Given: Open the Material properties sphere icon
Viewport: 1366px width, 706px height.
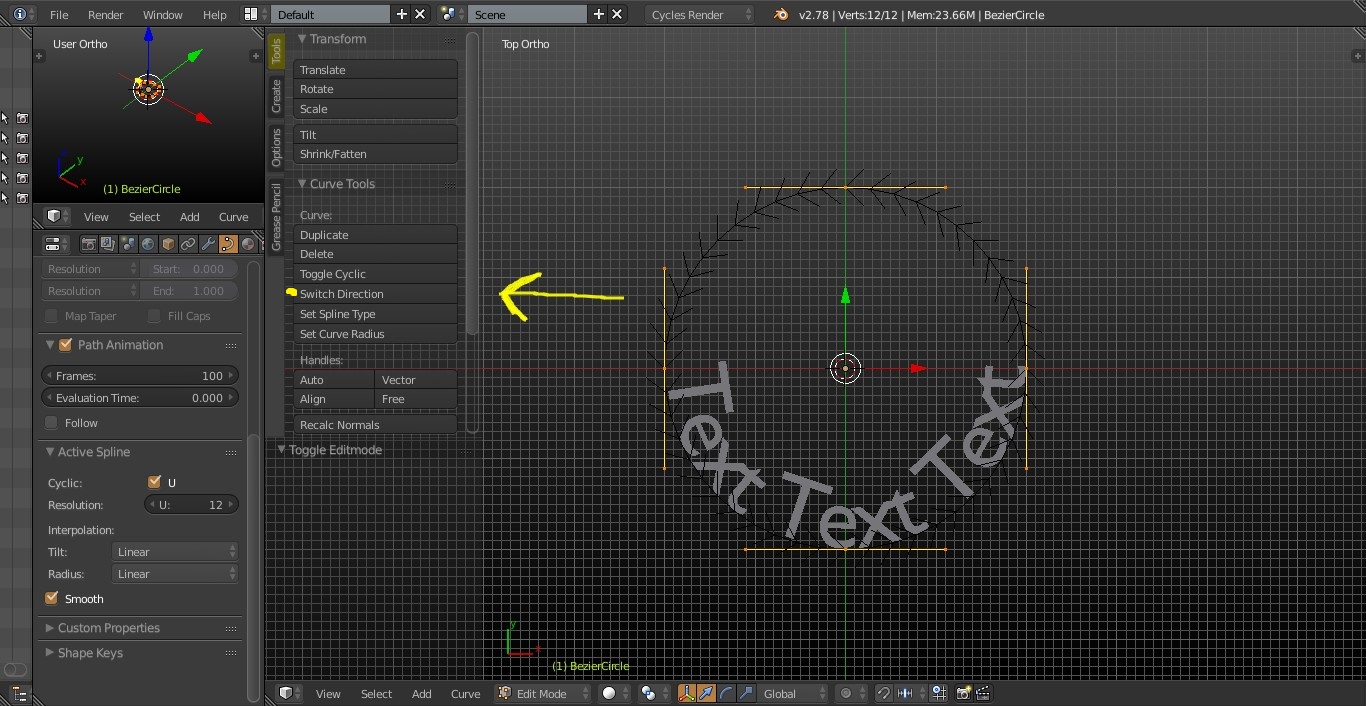Looking at the screenshot, I should pos(247,244).
